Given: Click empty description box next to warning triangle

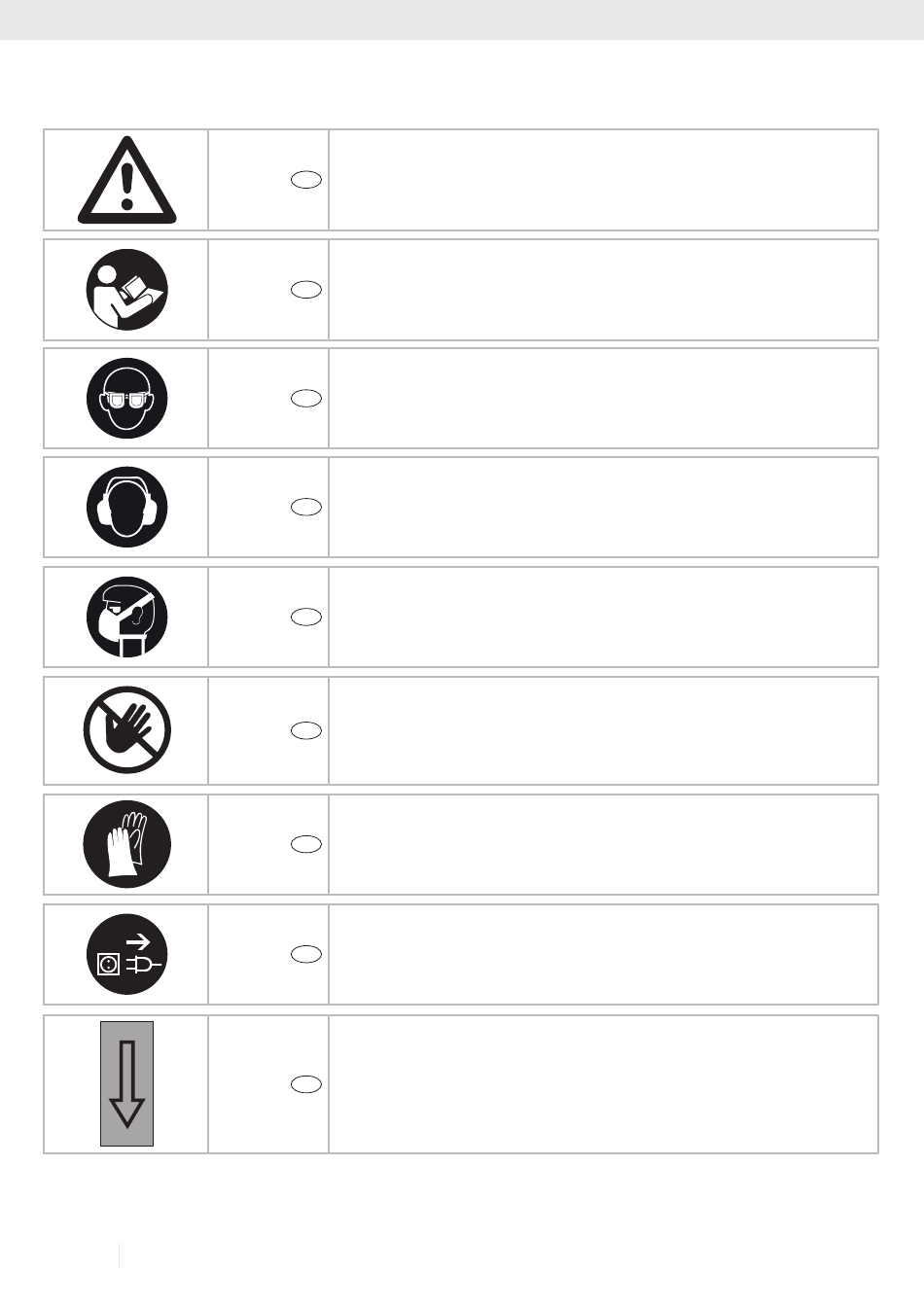Looking at the screenshot, I should [603, 180].
